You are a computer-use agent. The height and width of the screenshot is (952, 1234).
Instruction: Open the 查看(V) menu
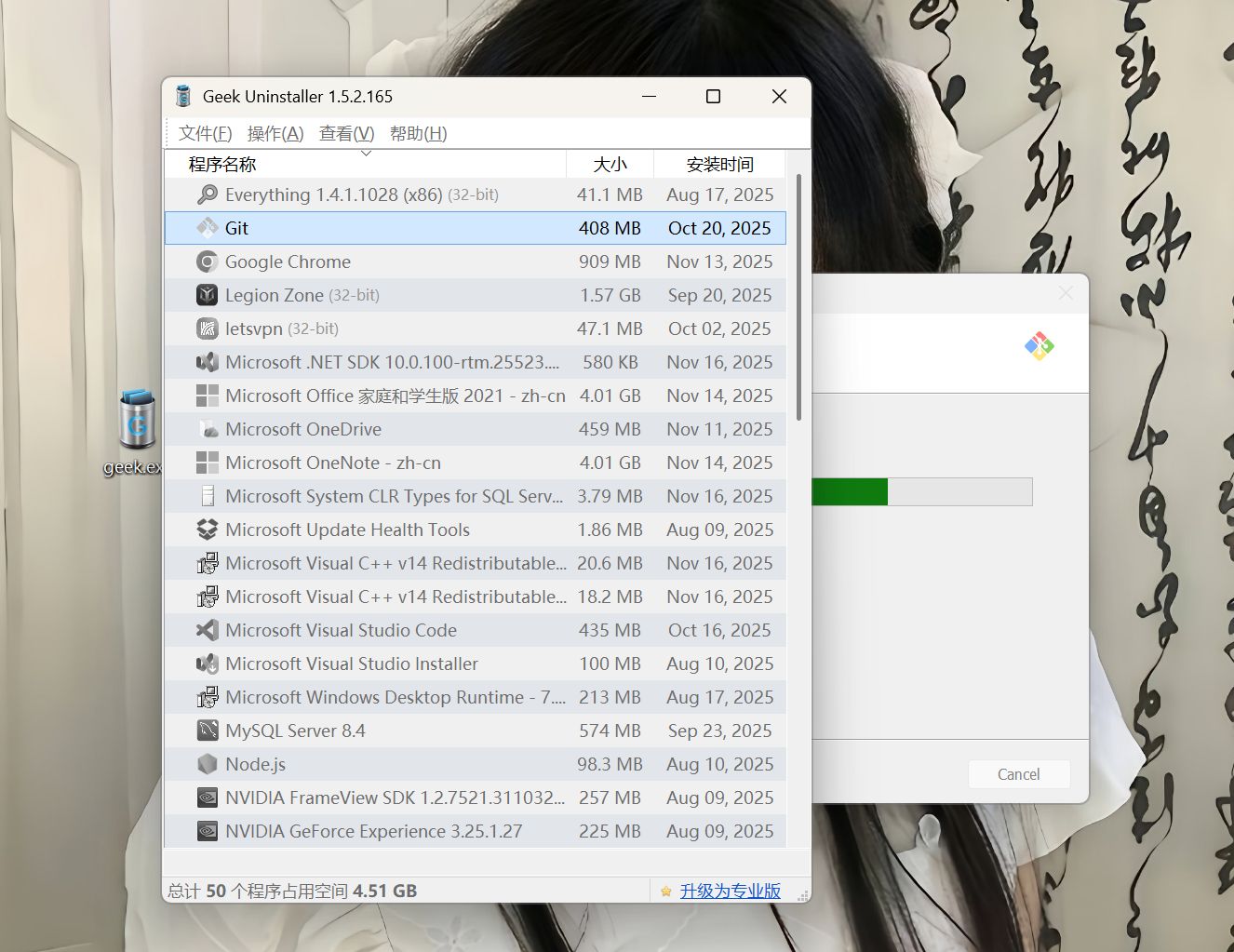pos(345,133)
